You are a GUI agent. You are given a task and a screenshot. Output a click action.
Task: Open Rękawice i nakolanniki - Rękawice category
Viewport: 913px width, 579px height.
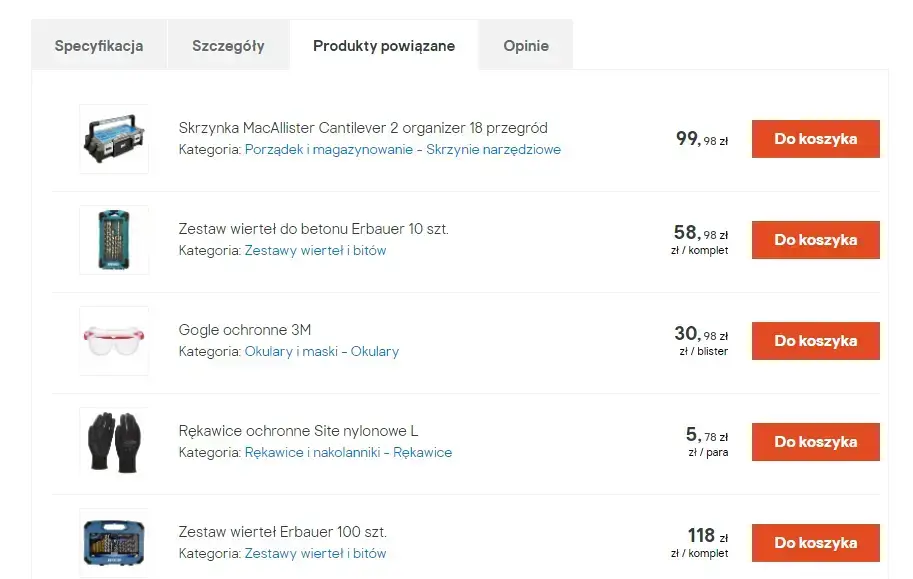tap(348, 453)
